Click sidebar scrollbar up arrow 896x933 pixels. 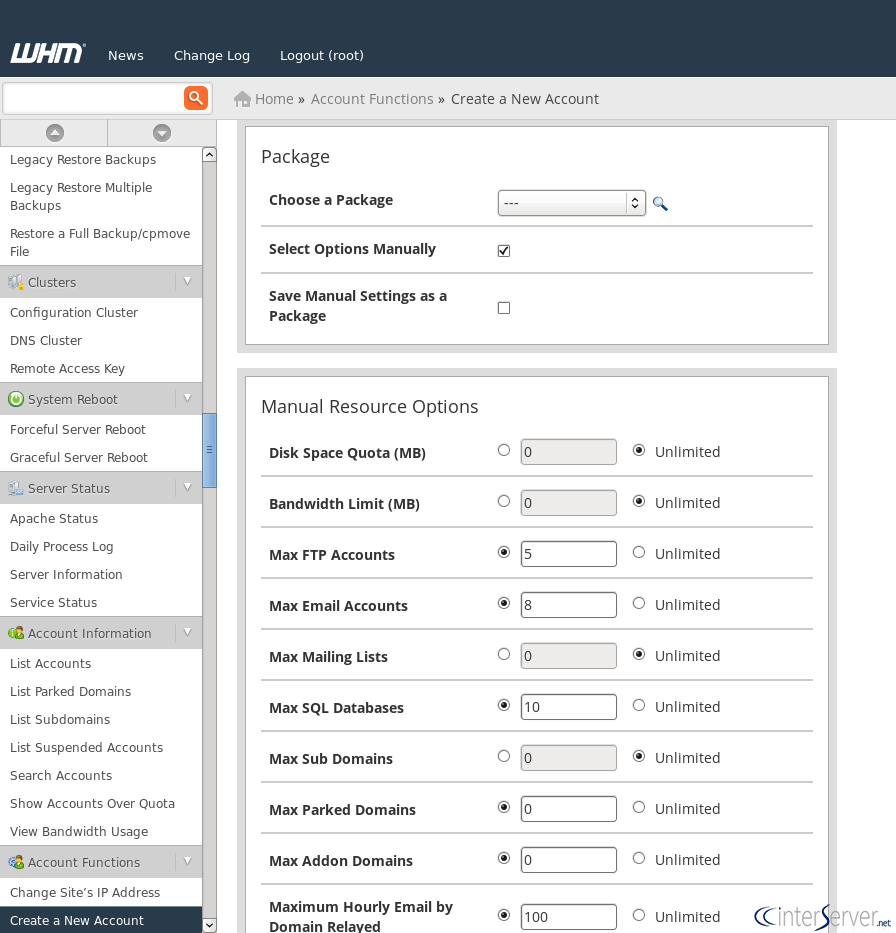click(x=209, y=155)
